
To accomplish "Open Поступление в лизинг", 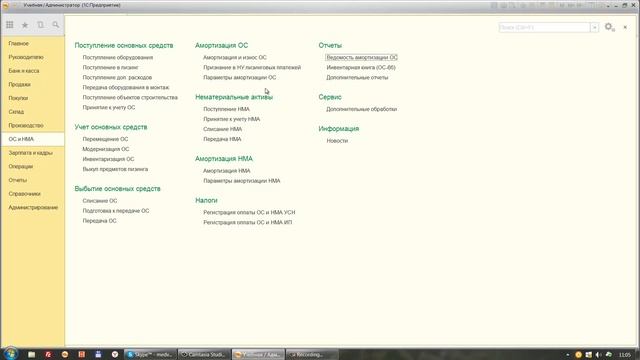I will tap(111, 67).
